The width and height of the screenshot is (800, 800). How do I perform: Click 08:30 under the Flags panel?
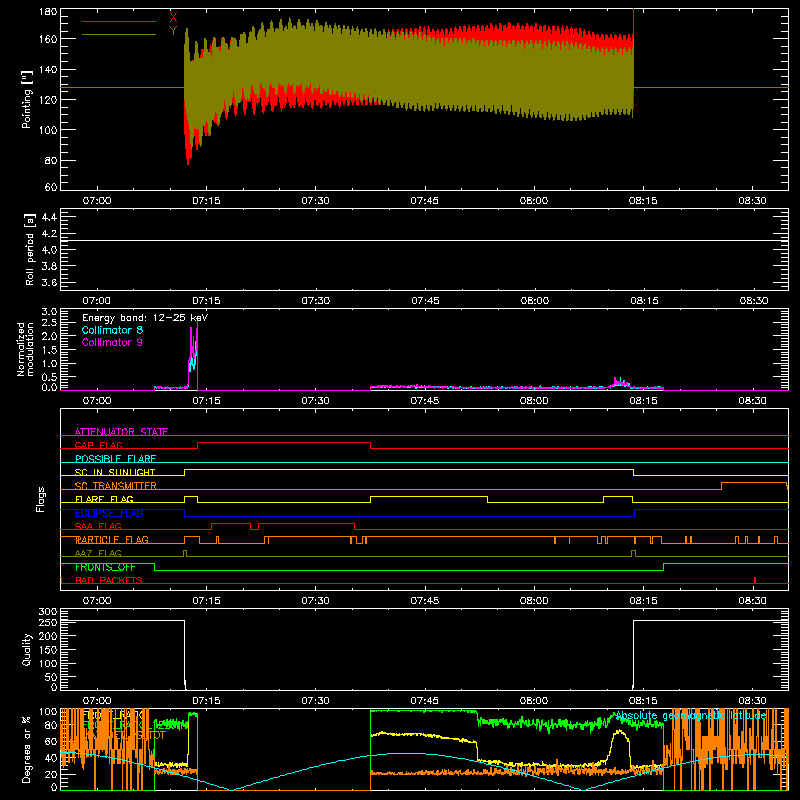click(x=753, y=601)
